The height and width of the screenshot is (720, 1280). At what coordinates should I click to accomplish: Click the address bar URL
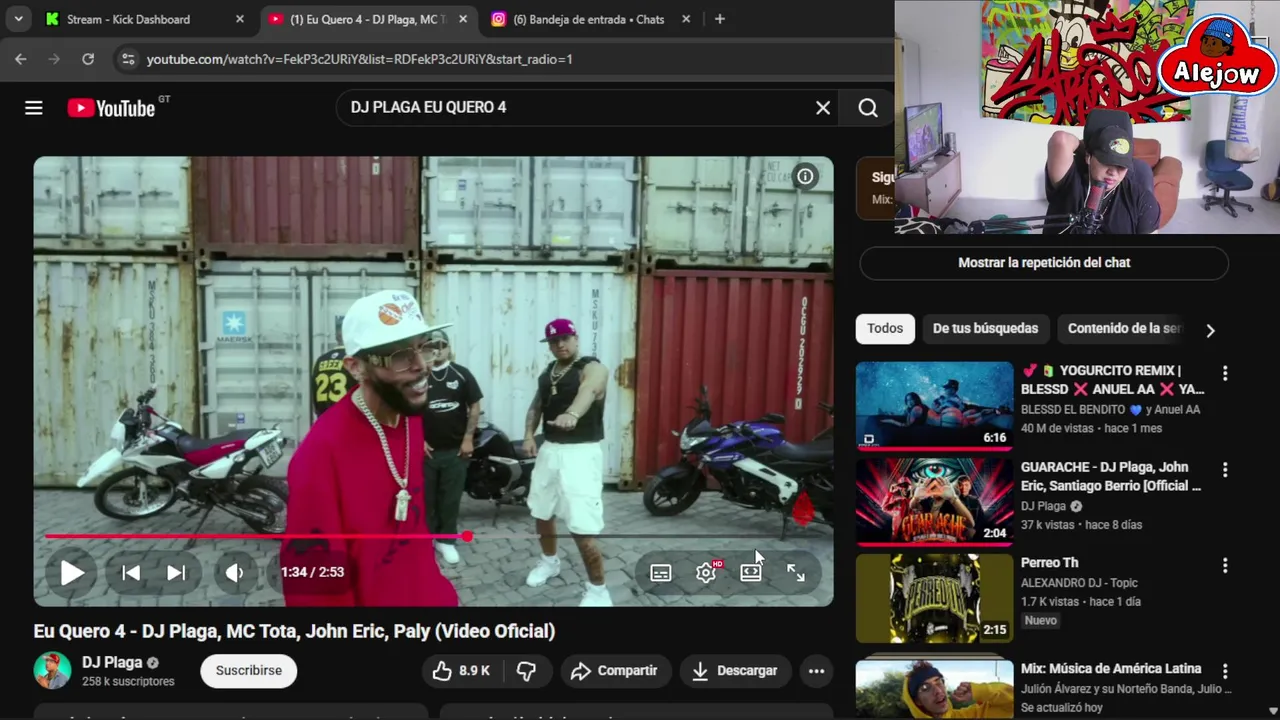[x=360, y=59]
